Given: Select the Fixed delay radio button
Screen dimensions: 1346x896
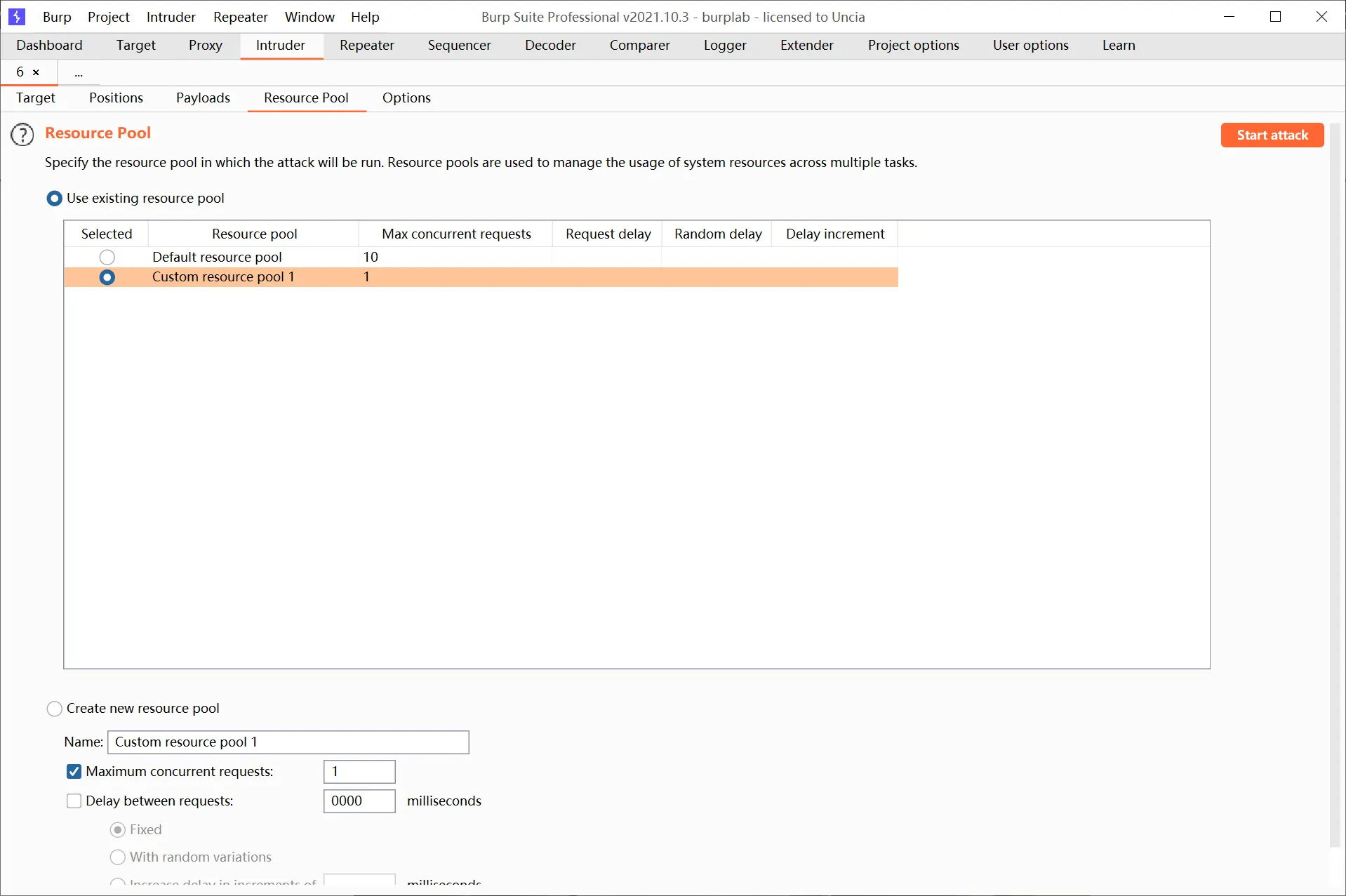Looking at the screenshot, I should click(x=118, y=830).
